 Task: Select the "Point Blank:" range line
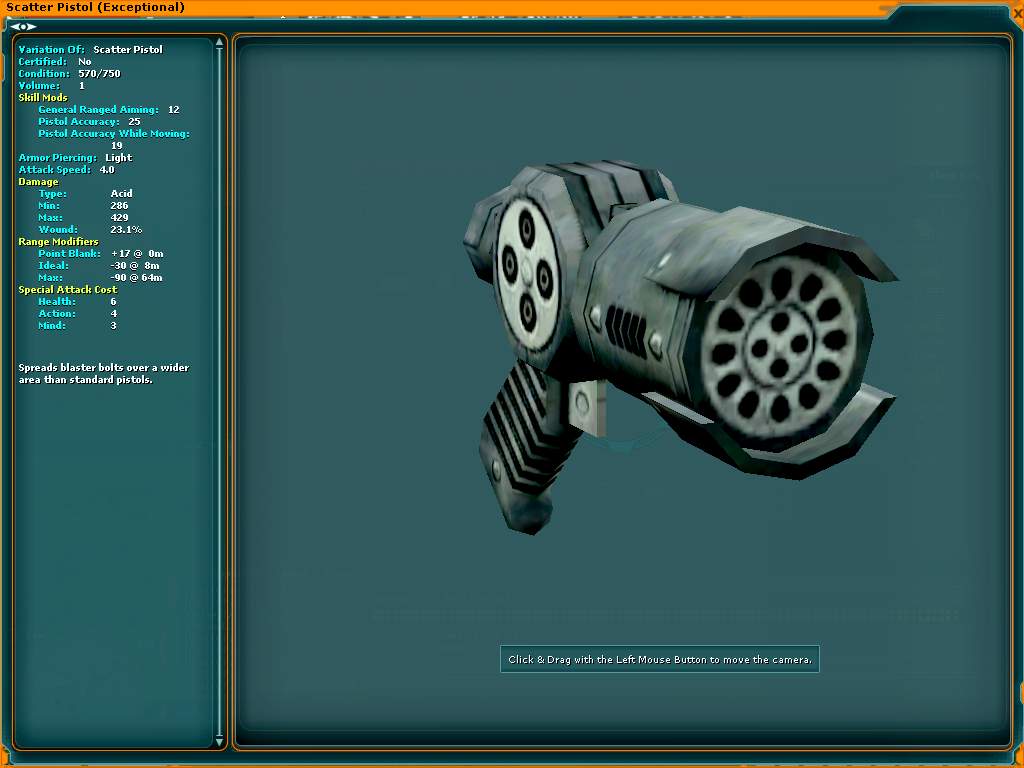[101, 253]
